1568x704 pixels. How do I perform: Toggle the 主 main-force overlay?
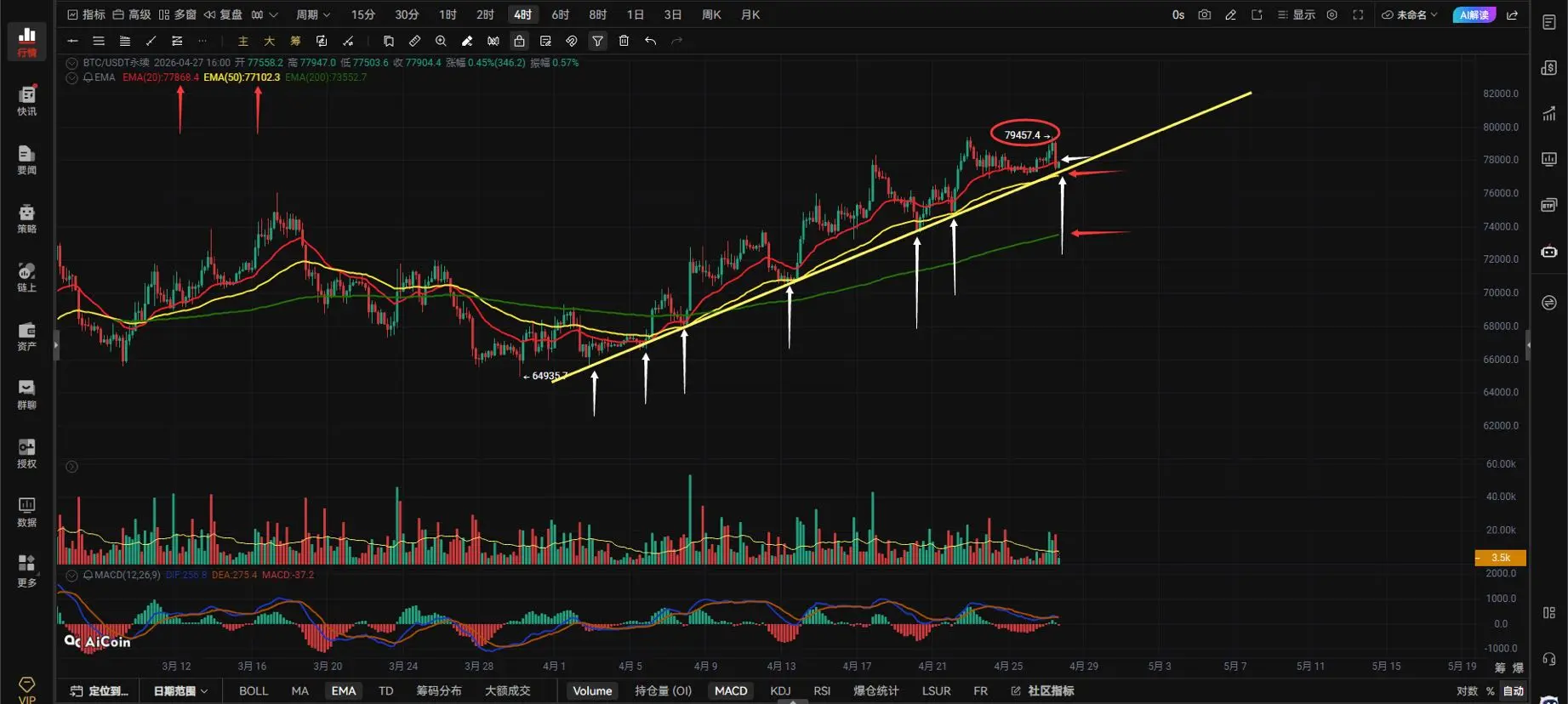pyautogui.click(x=243, y=41)
